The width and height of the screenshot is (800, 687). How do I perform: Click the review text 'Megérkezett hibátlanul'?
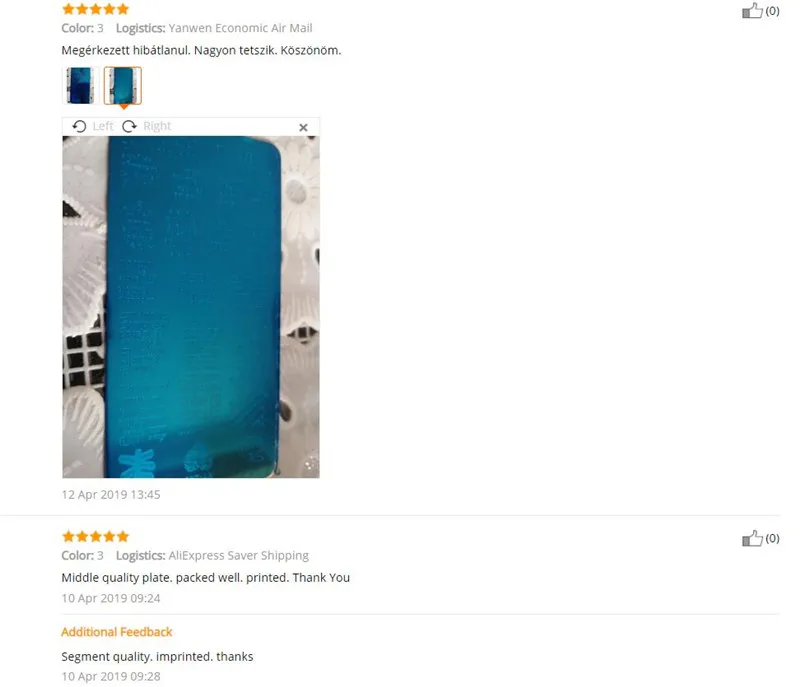click(126, 50)
